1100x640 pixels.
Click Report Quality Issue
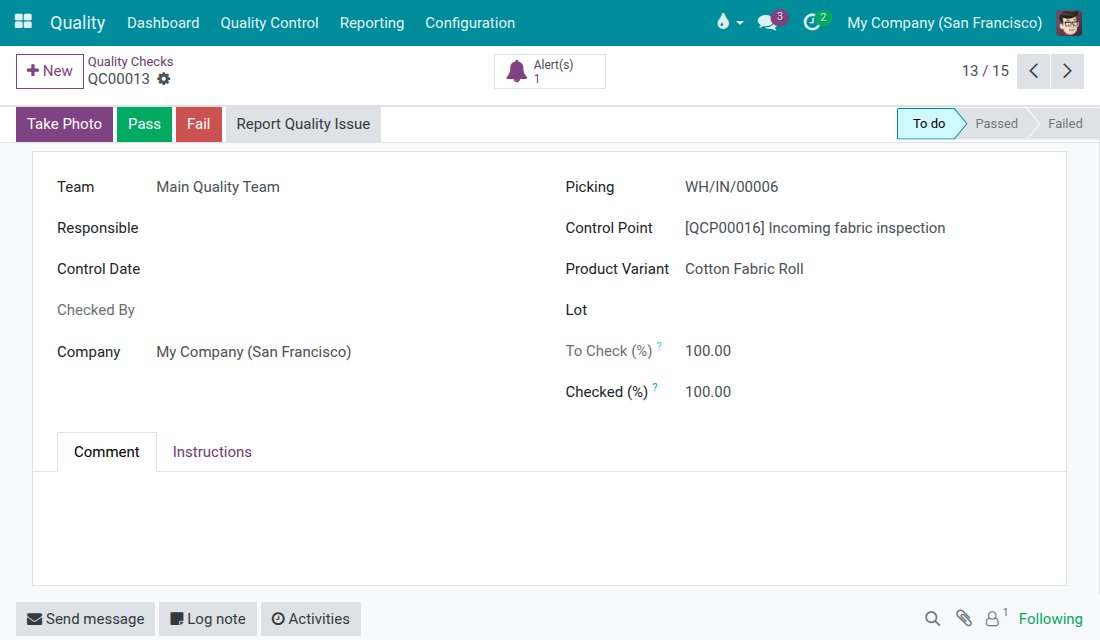(x=303, y=124)
